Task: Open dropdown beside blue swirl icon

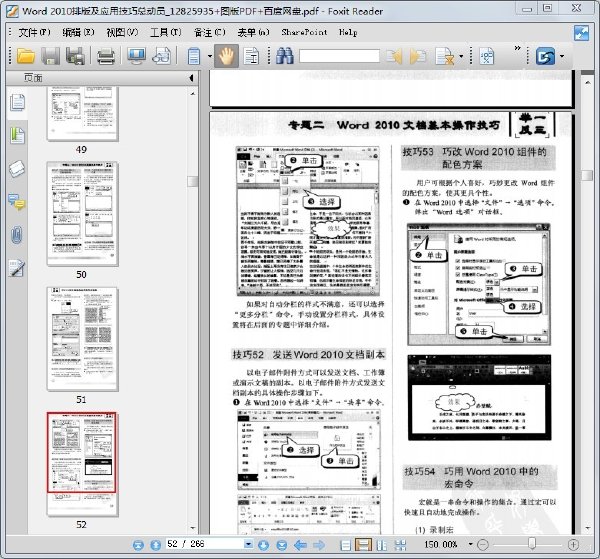Action: coord(562,57)
